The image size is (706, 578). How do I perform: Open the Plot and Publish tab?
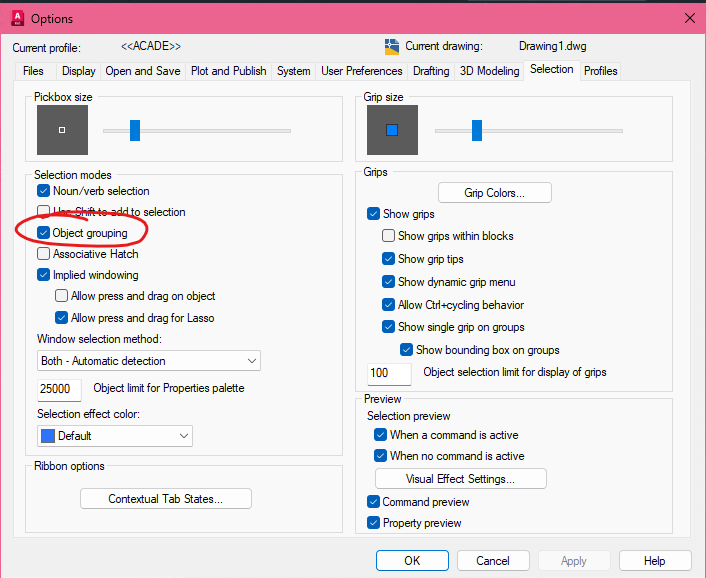228,71
